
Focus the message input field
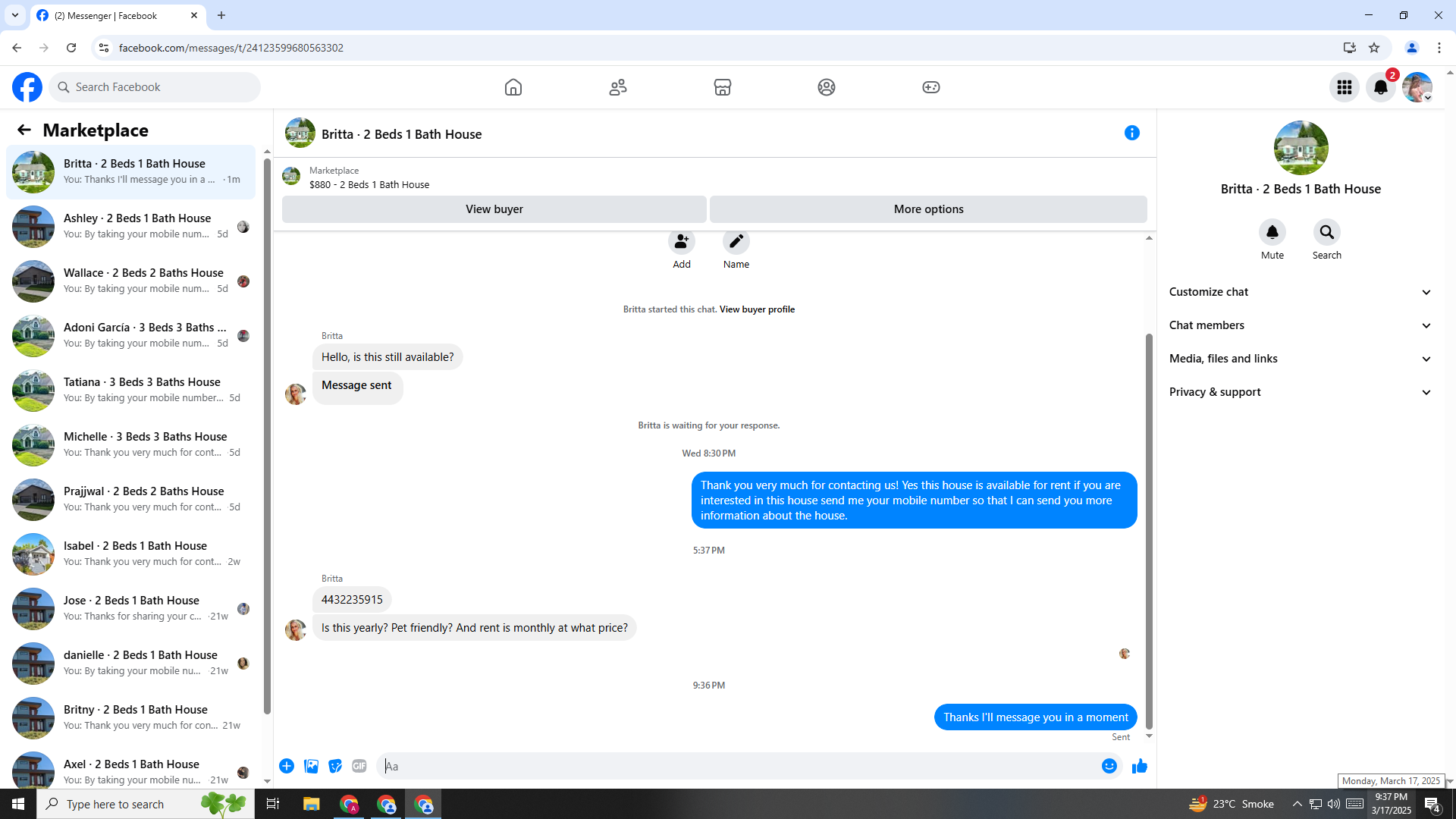coord(739,767)
